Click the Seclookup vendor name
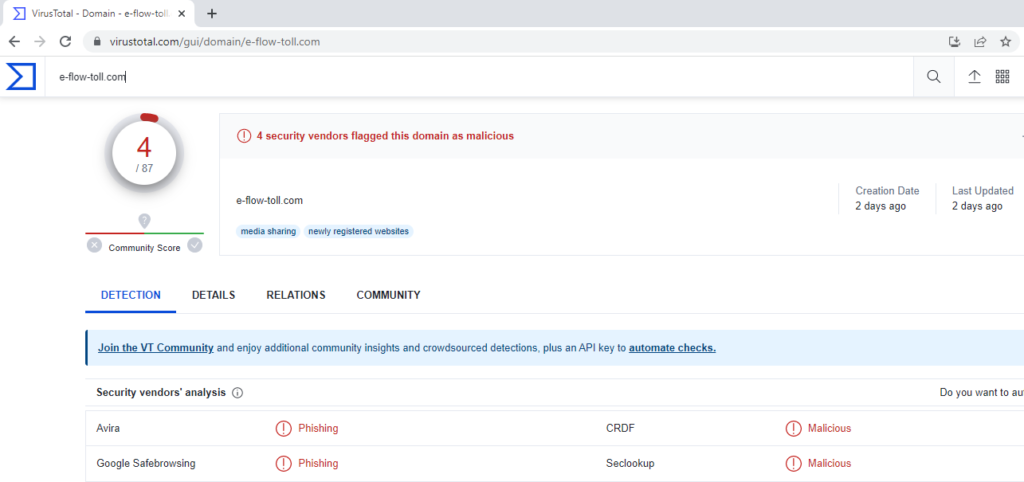 tap(630, 464)
